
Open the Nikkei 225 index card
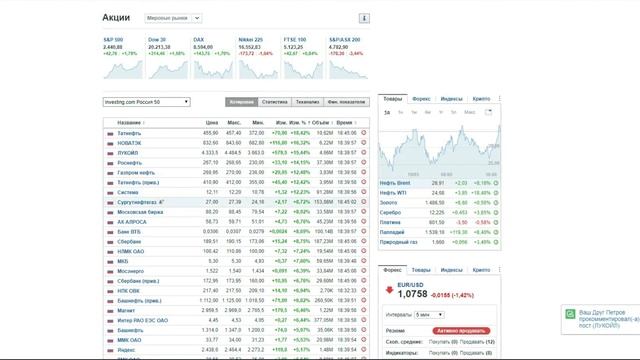pyautogui.click(x=251, y=40)
